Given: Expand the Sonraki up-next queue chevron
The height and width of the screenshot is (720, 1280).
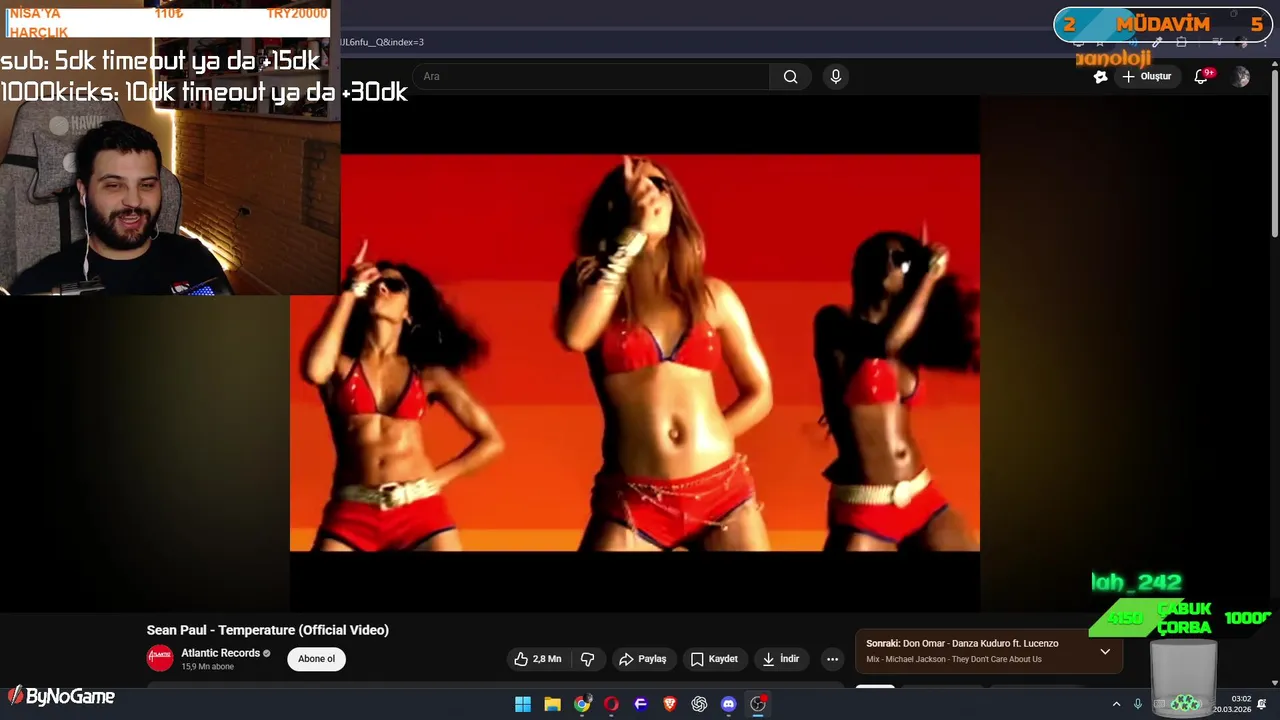Looking at the screenshot, I should click(x=1105, y=651).
